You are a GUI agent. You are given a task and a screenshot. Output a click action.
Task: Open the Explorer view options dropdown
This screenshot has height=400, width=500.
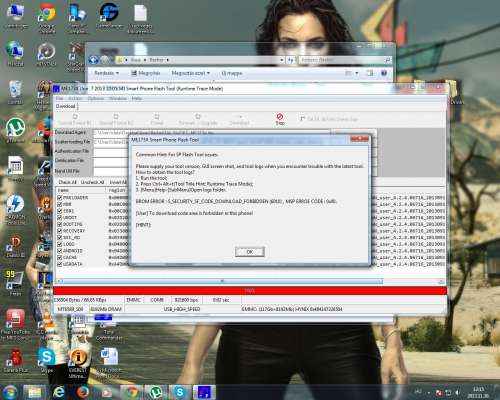357,73
